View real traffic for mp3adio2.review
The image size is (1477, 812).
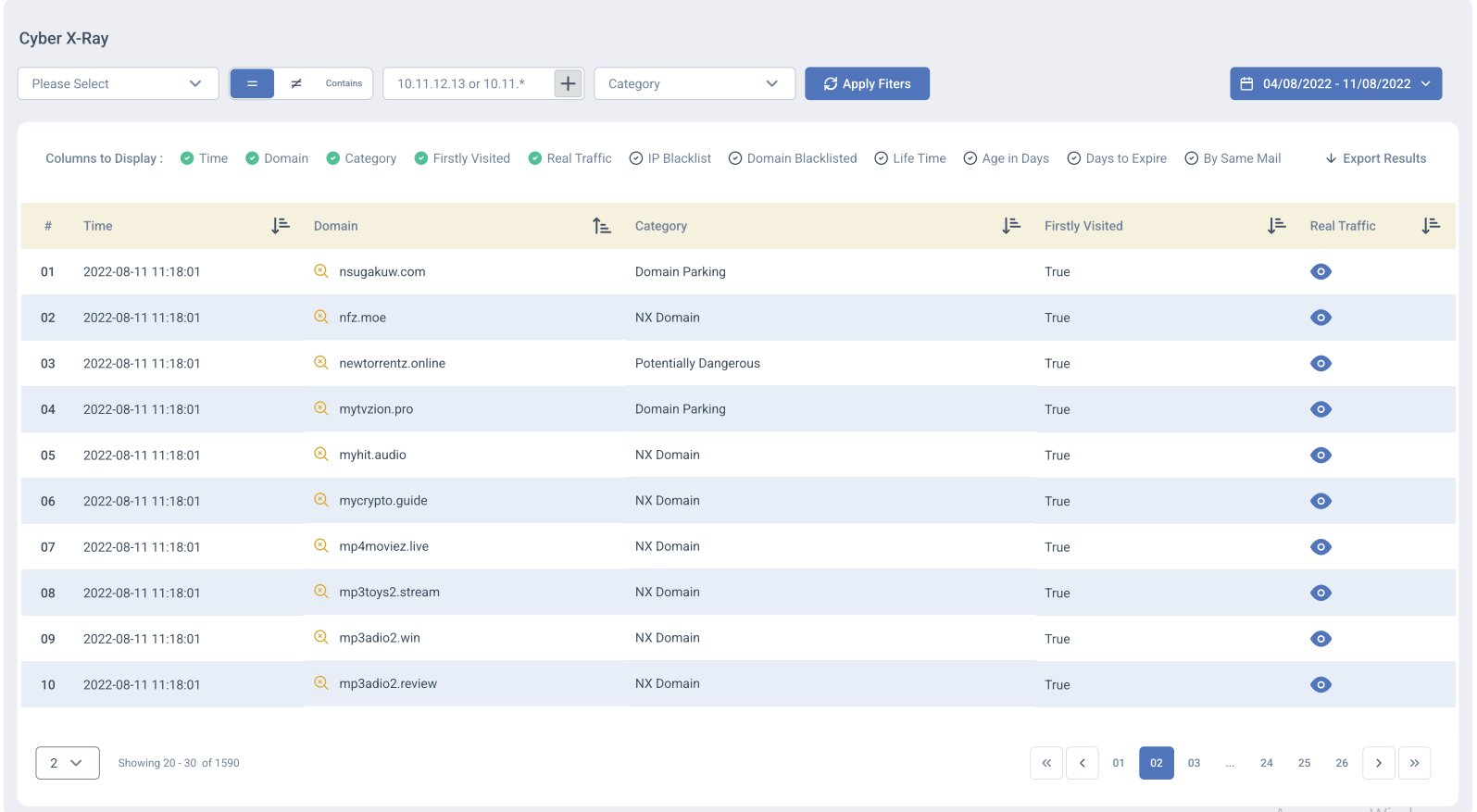1321,684
